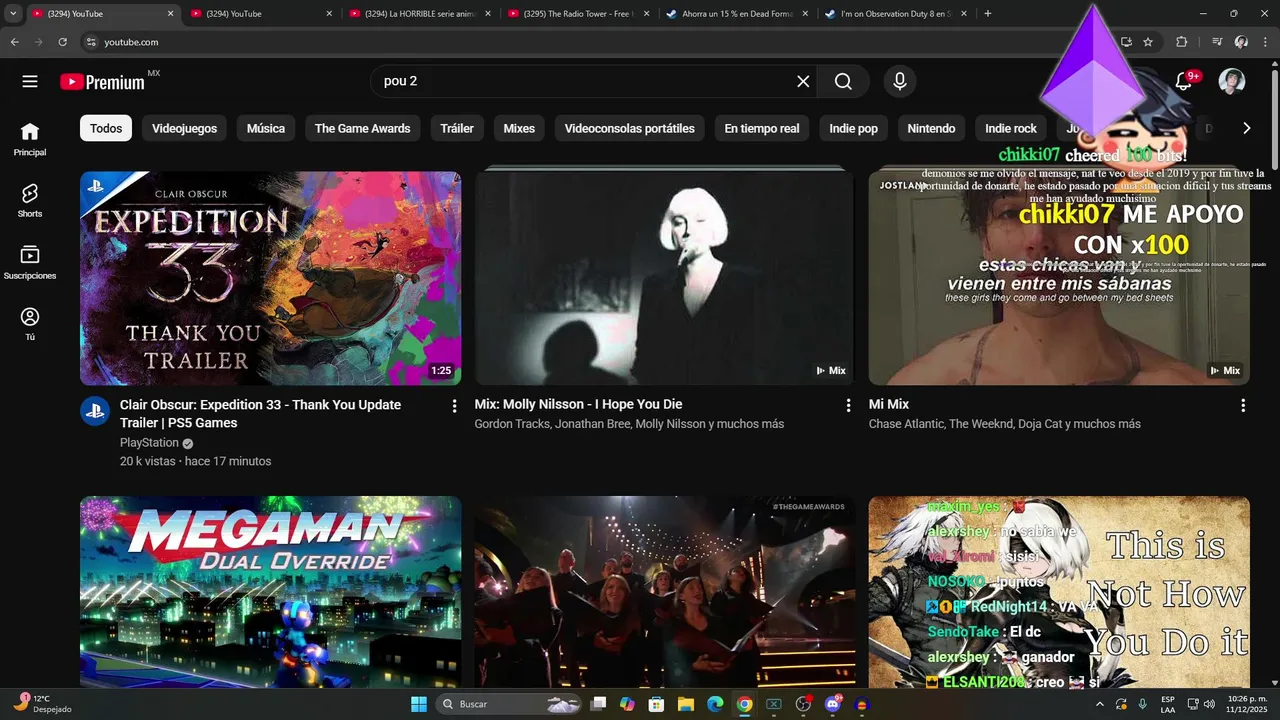Play the Megaman Dual Override thumbnail

tap(270, 592)
